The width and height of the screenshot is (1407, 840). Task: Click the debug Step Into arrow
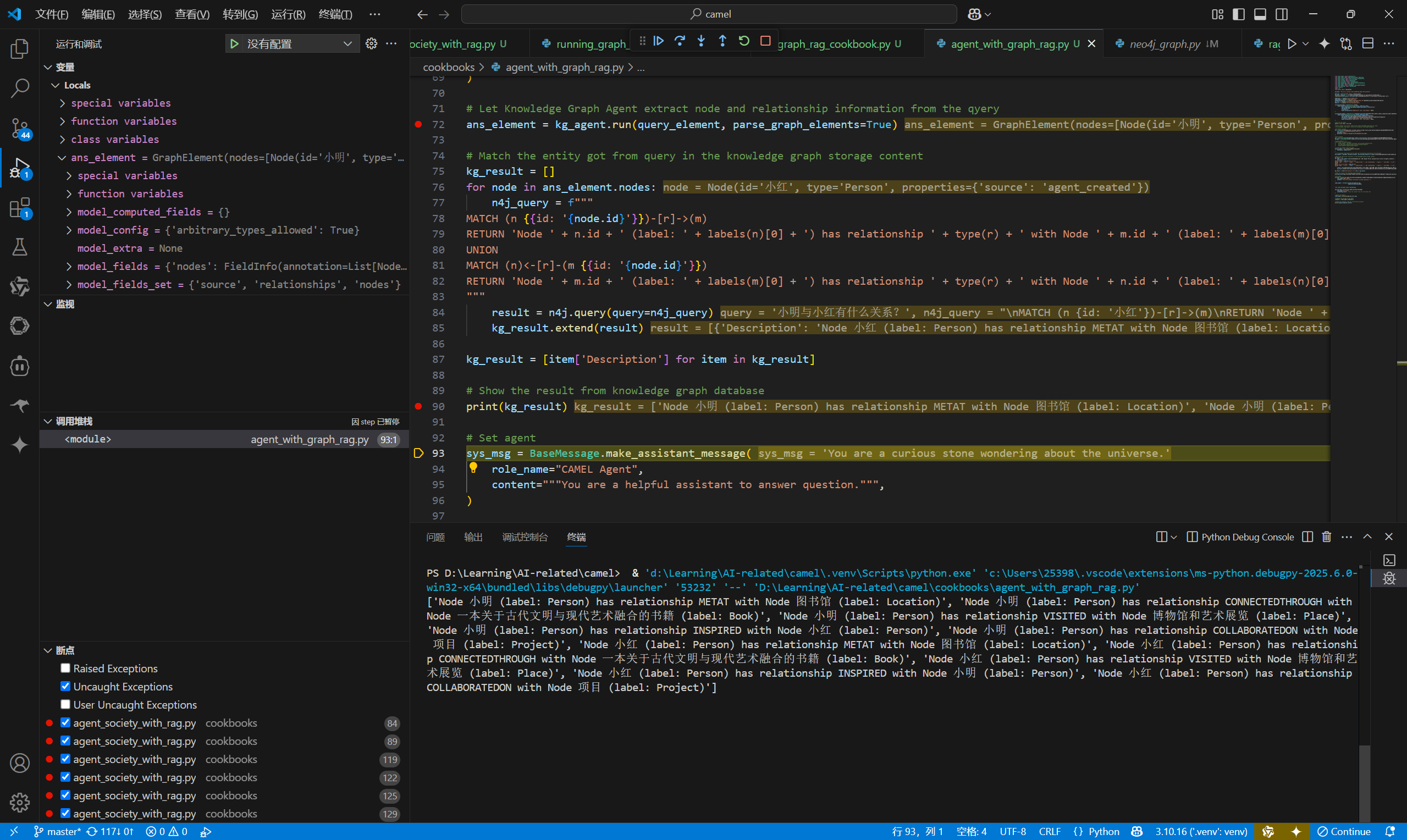point(701,41)
